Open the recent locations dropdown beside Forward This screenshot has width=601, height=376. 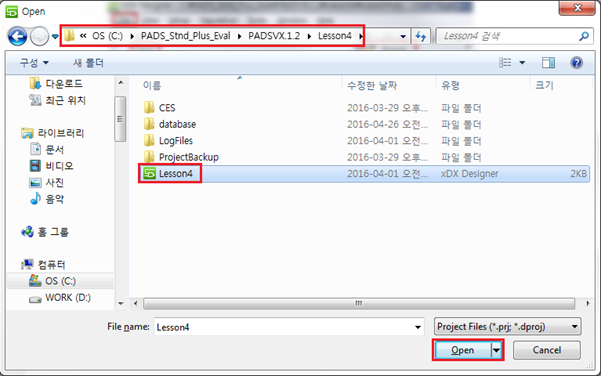[55, 37]
